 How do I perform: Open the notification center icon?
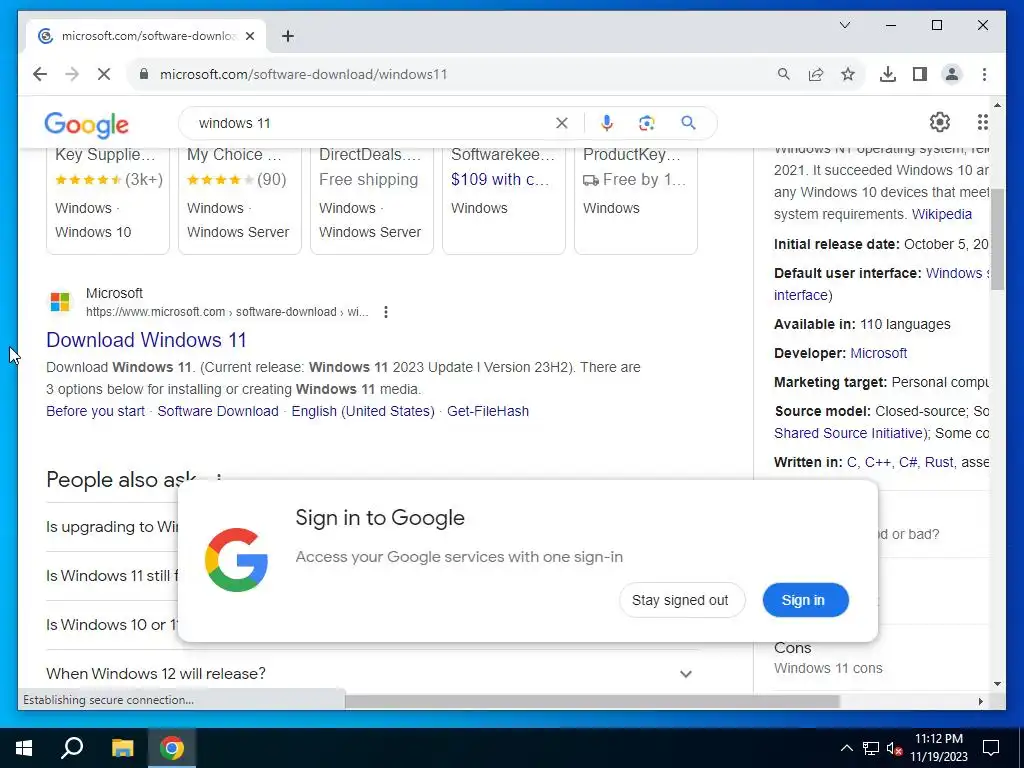point(991,748)
